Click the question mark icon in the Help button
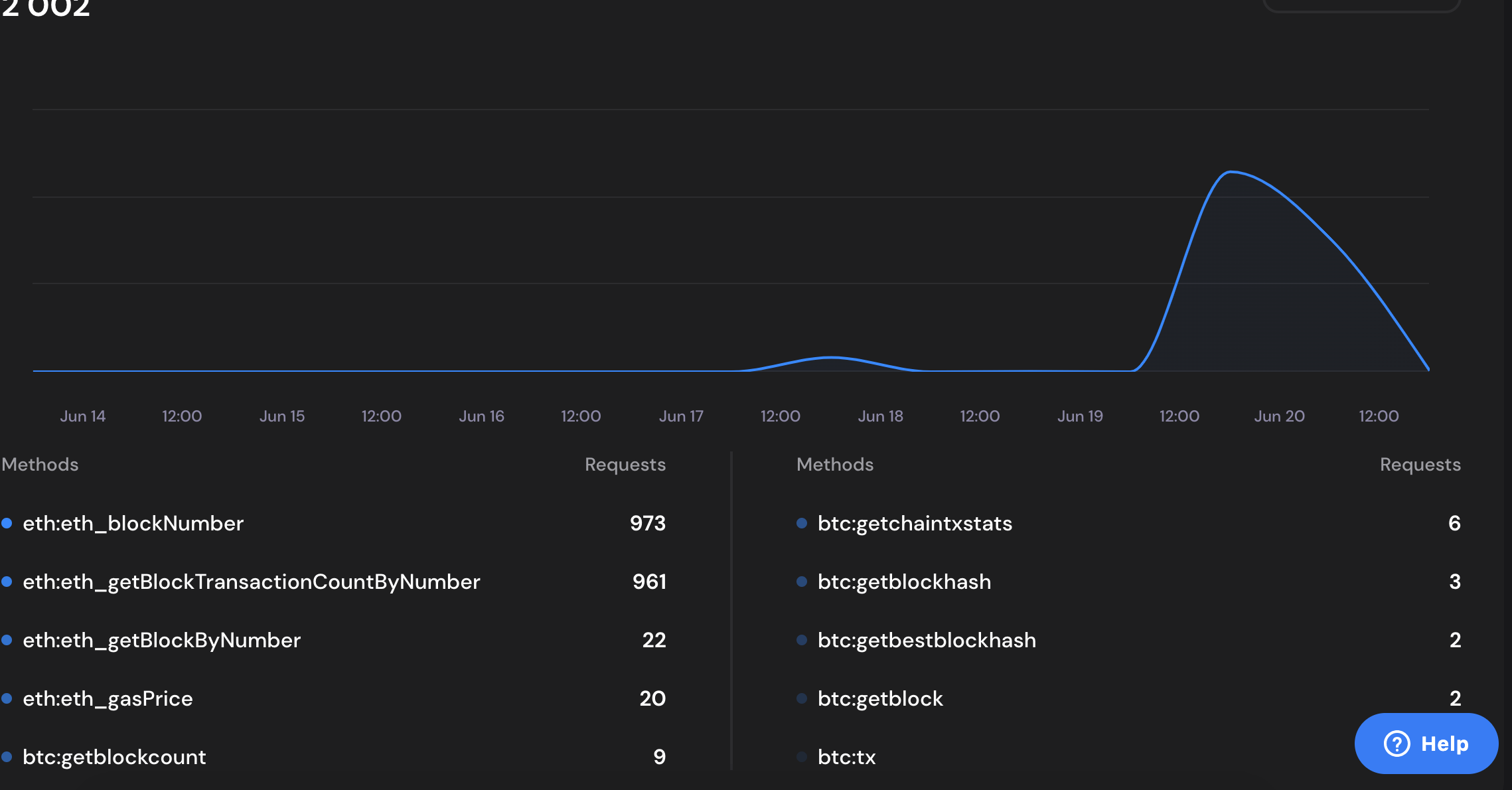The height and width of the screenshot is (790, 1512). (x=1397, y=744)
